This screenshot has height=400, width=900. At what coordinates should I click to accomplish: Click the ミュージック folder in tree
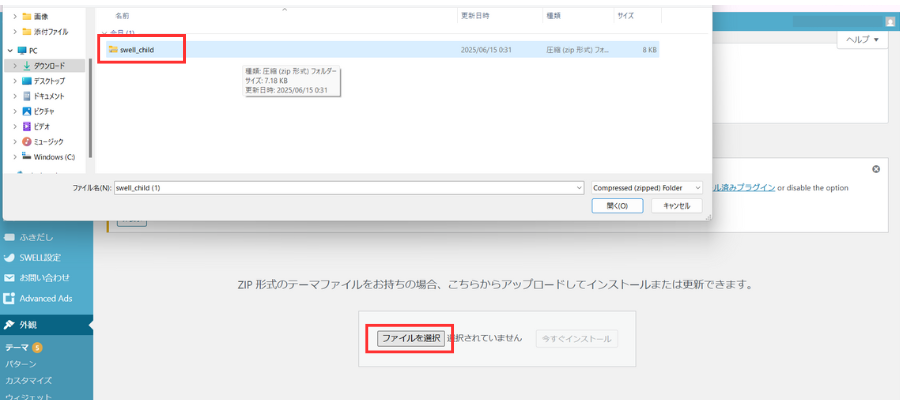click(49, 141)
